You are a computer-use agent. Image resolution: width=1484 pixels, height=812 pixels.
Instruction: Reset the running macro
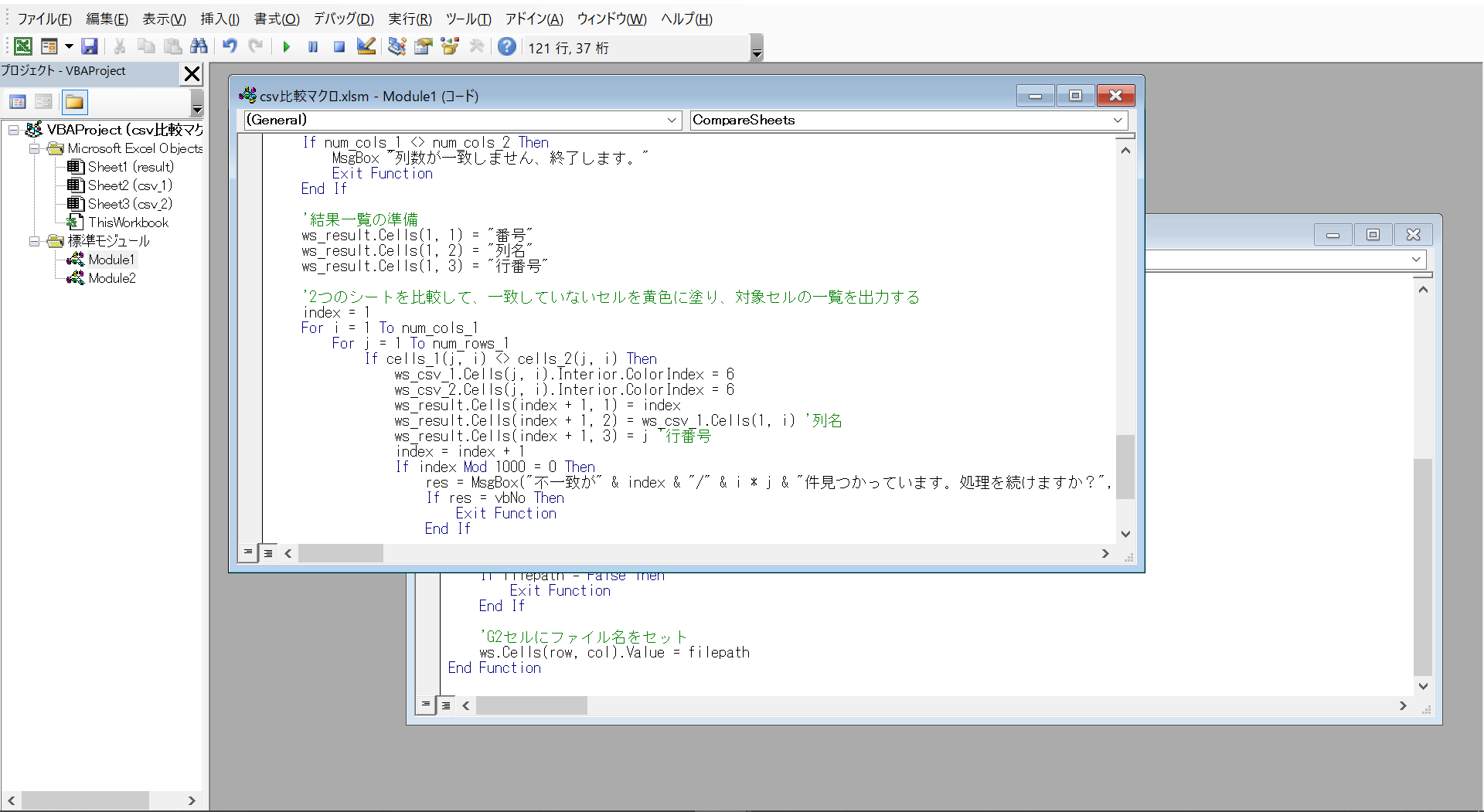tap(339, 46)
